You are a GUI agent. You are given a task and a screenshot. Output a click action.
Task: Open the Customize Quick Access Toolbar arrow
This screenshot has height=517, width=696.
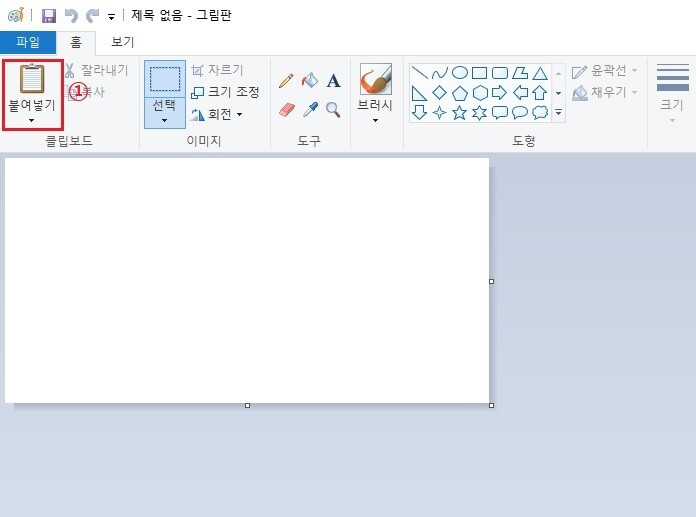coord(111,17)
